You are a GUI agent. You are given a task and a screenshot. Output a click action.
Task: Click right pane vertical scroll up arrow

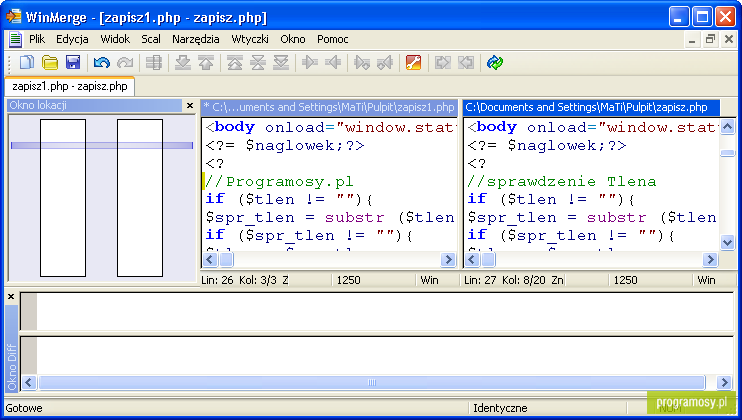727,126
